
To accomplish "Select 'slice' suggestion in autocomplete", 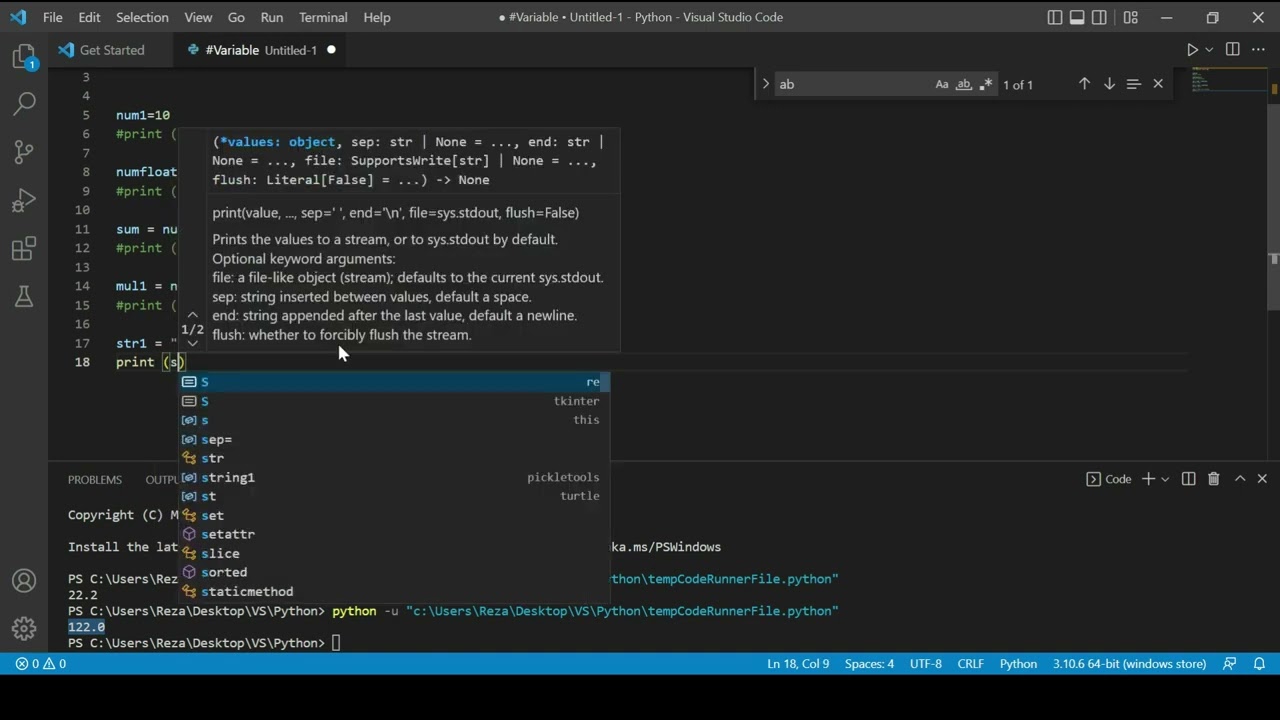I will click(x=394, y=553).
